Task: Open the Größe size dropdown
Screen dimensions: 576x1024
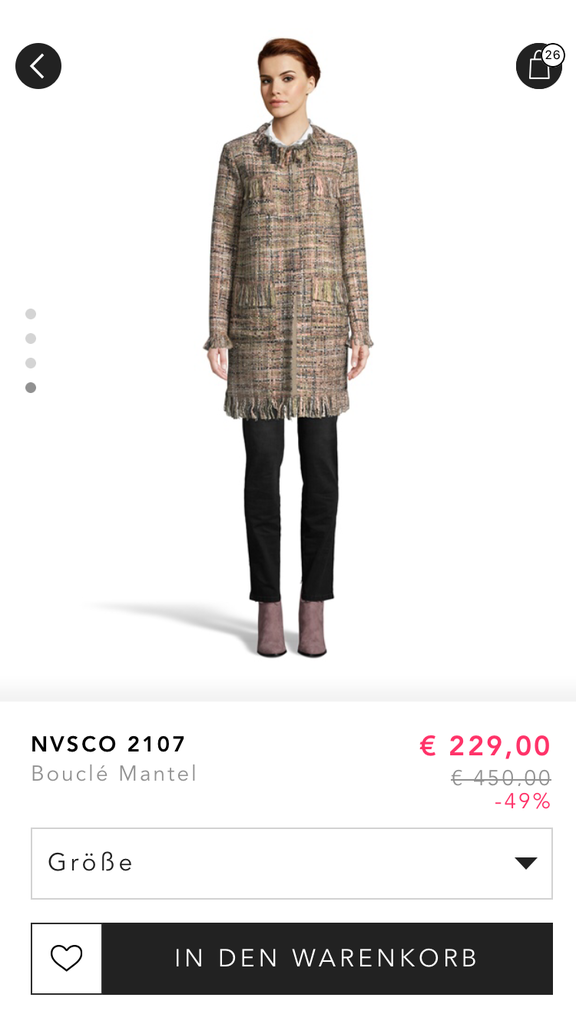Action: 291,863
